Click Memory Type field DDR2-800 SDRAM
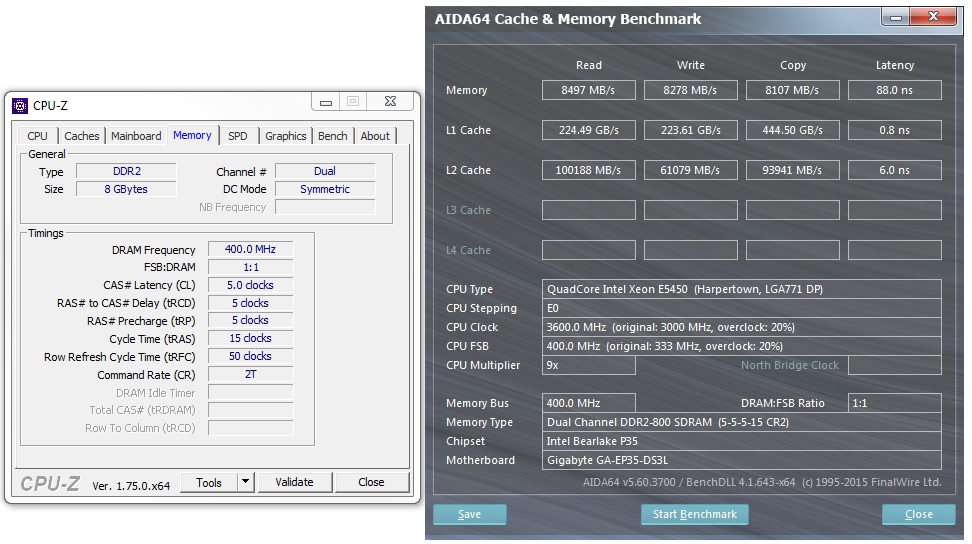972x544 pixels. tap(741, 423)
